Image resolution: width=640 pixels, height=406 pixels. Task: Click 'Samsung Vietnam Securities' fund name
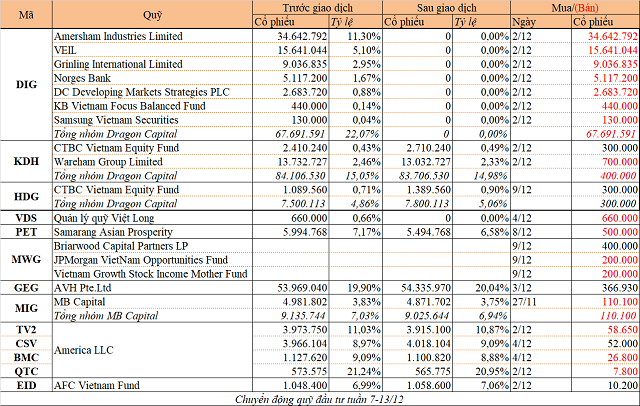(x=116, y=120)
